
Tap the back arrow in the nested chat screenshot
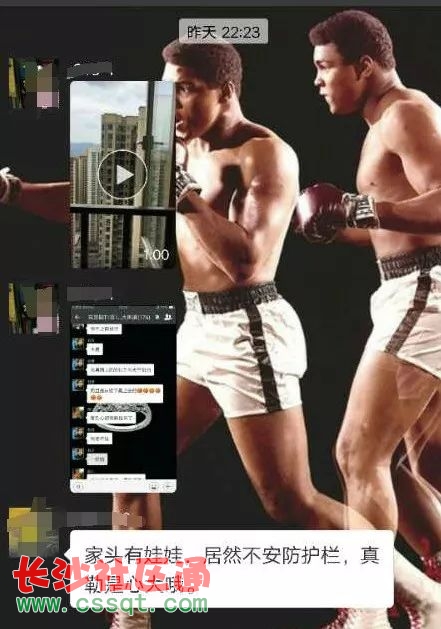(x=77, y=317)
